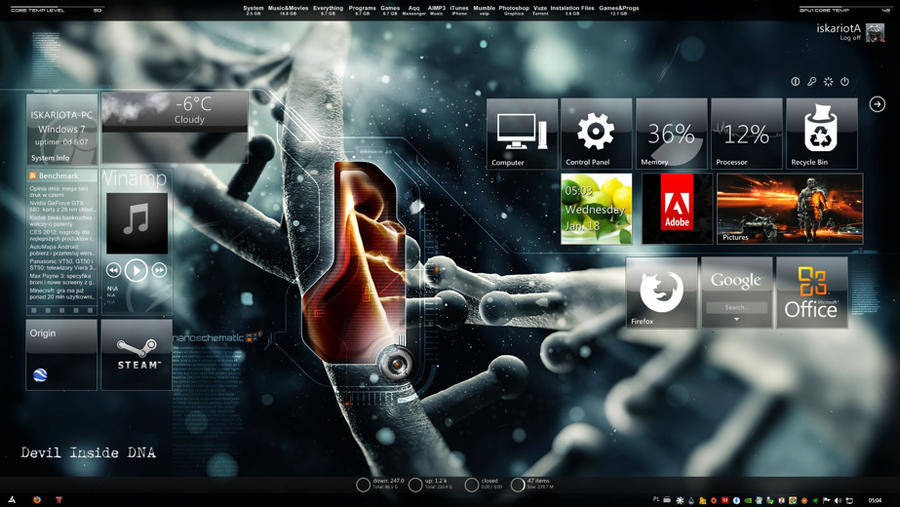This screenshot has width=900, height=507.
Task: Launch Vuze from the top bar
Action: pyautogui.click(x=540, y=10)
